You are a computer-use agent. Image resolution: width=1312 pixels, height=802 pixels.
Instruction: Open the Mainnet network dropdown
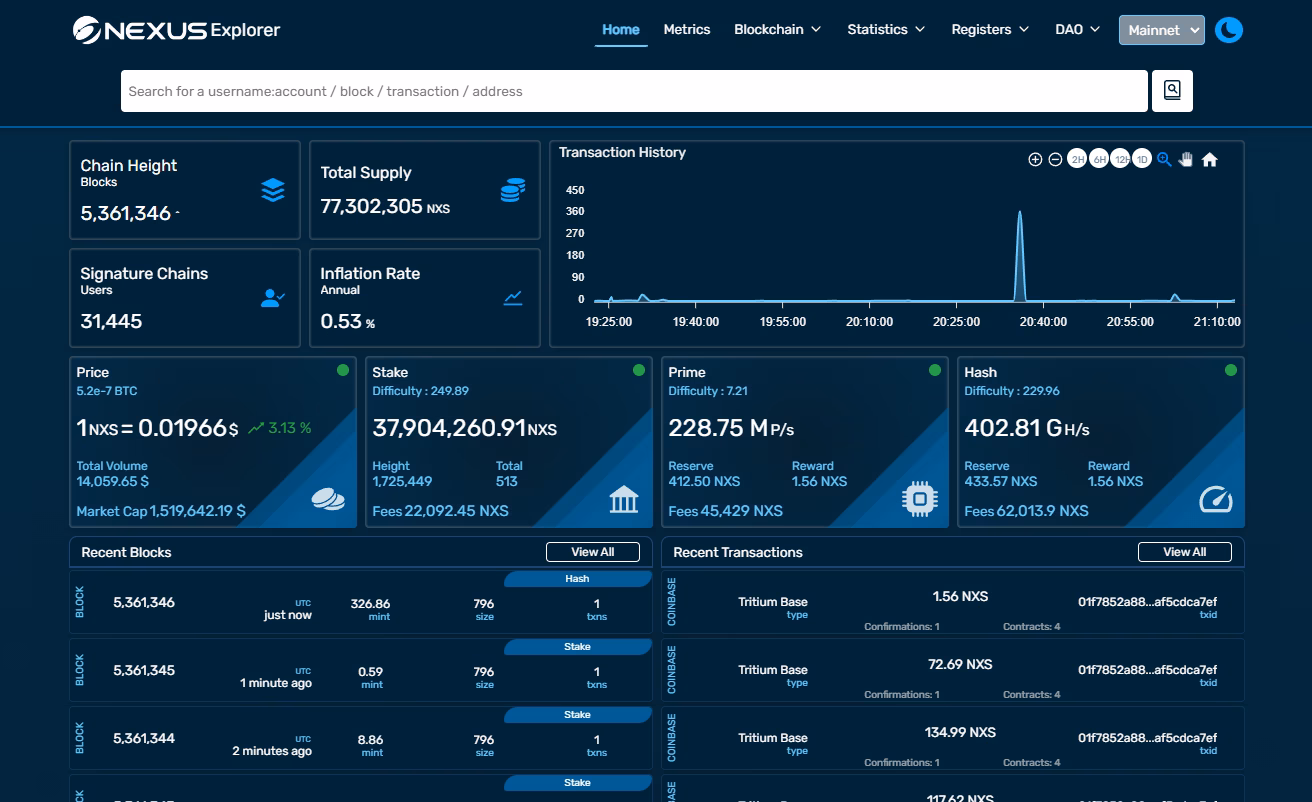[1161, 30]
